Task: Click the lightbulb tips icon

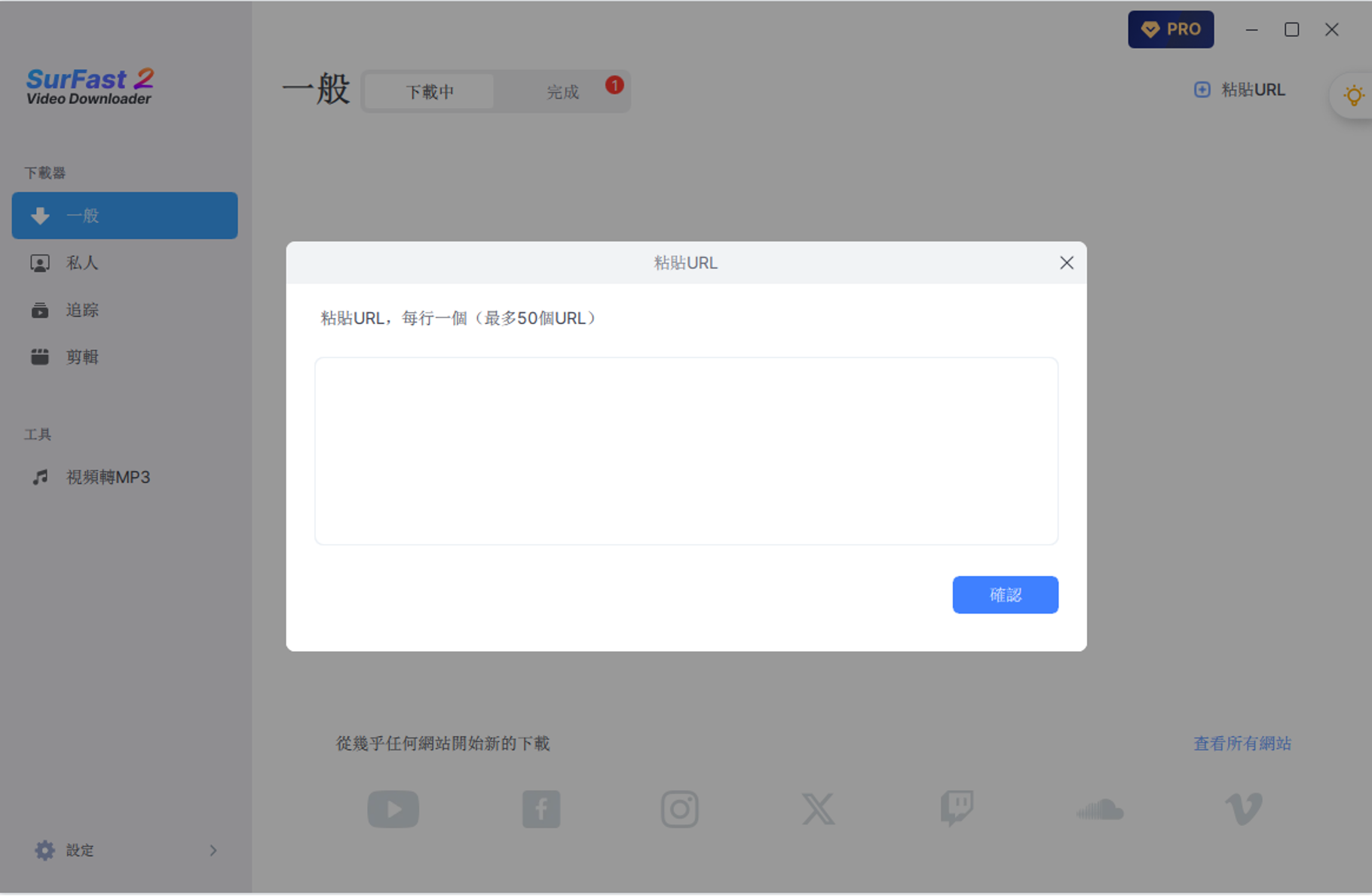Action: pyautogui.click(x=1353, y=96)
